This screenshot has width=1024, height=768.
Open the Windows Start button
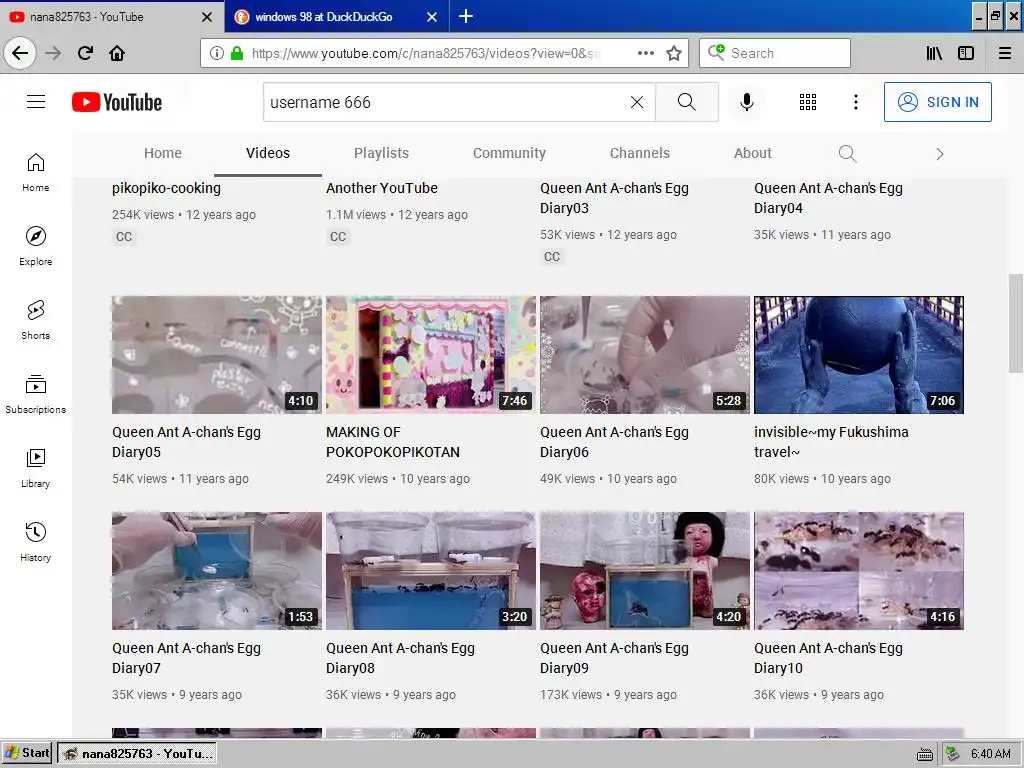click(x=27, y=753)
